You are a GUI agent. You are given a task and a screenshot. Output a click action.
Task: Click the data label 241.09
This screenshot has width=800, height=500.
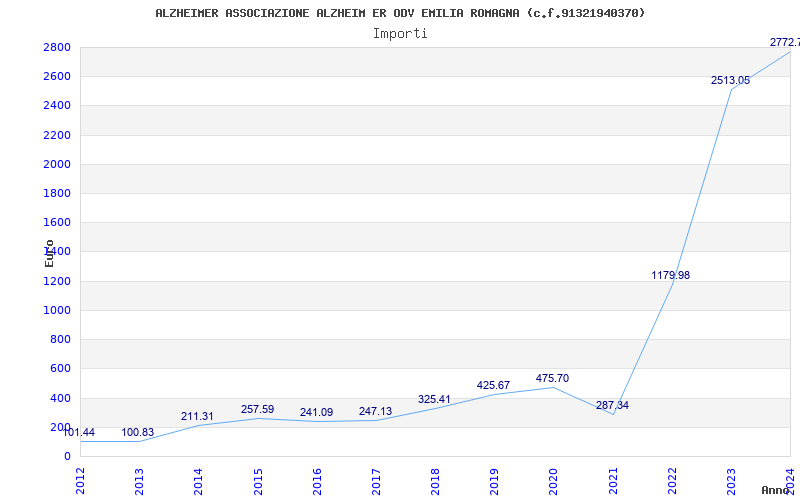(x=316, y=413)
